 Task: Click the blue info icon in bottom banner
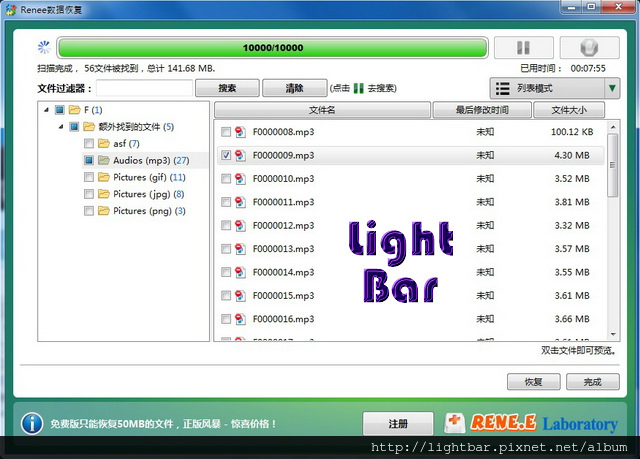coord(32,423)
